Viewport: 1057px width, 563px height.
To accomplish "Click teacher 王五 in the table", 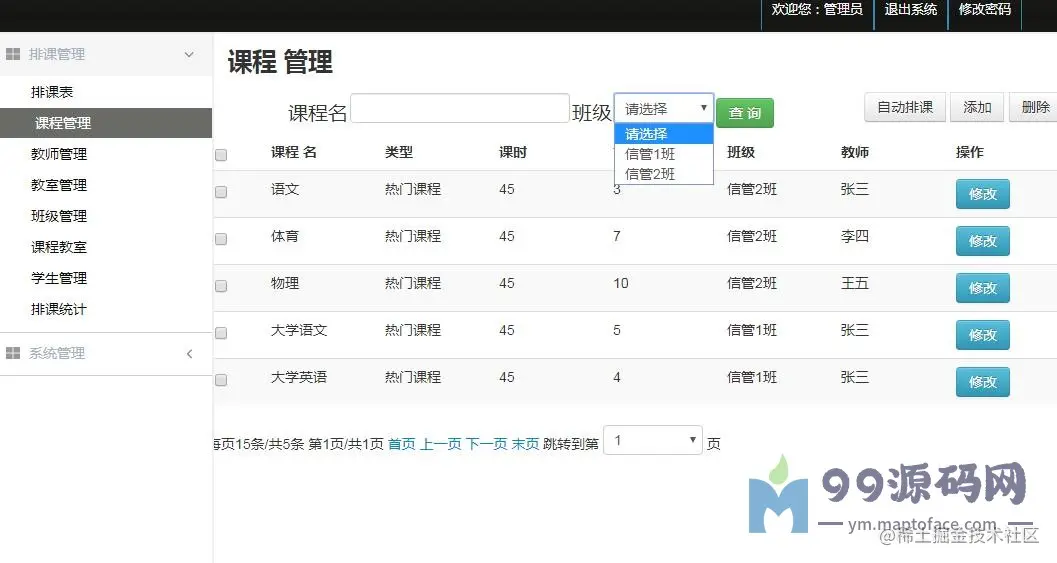I will tap(855, 283).
